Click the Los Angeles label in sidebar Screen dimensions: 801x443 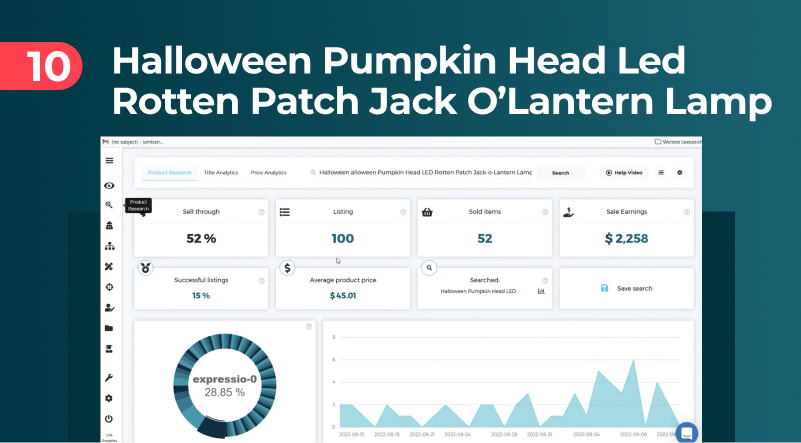tap(109, 437)
